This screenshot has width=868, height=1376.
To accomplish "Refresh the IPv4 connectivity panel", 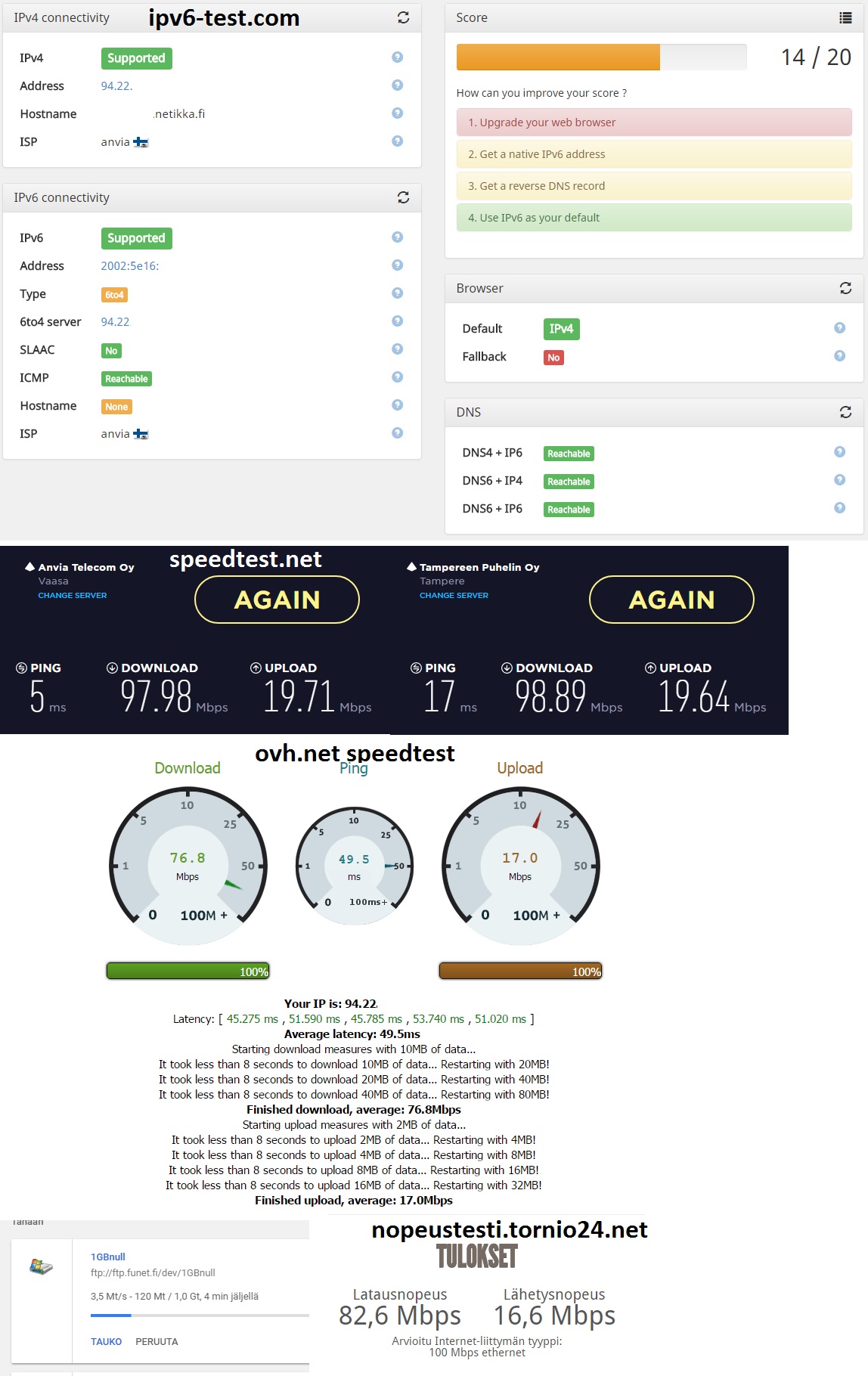I will tap(403, 17).
